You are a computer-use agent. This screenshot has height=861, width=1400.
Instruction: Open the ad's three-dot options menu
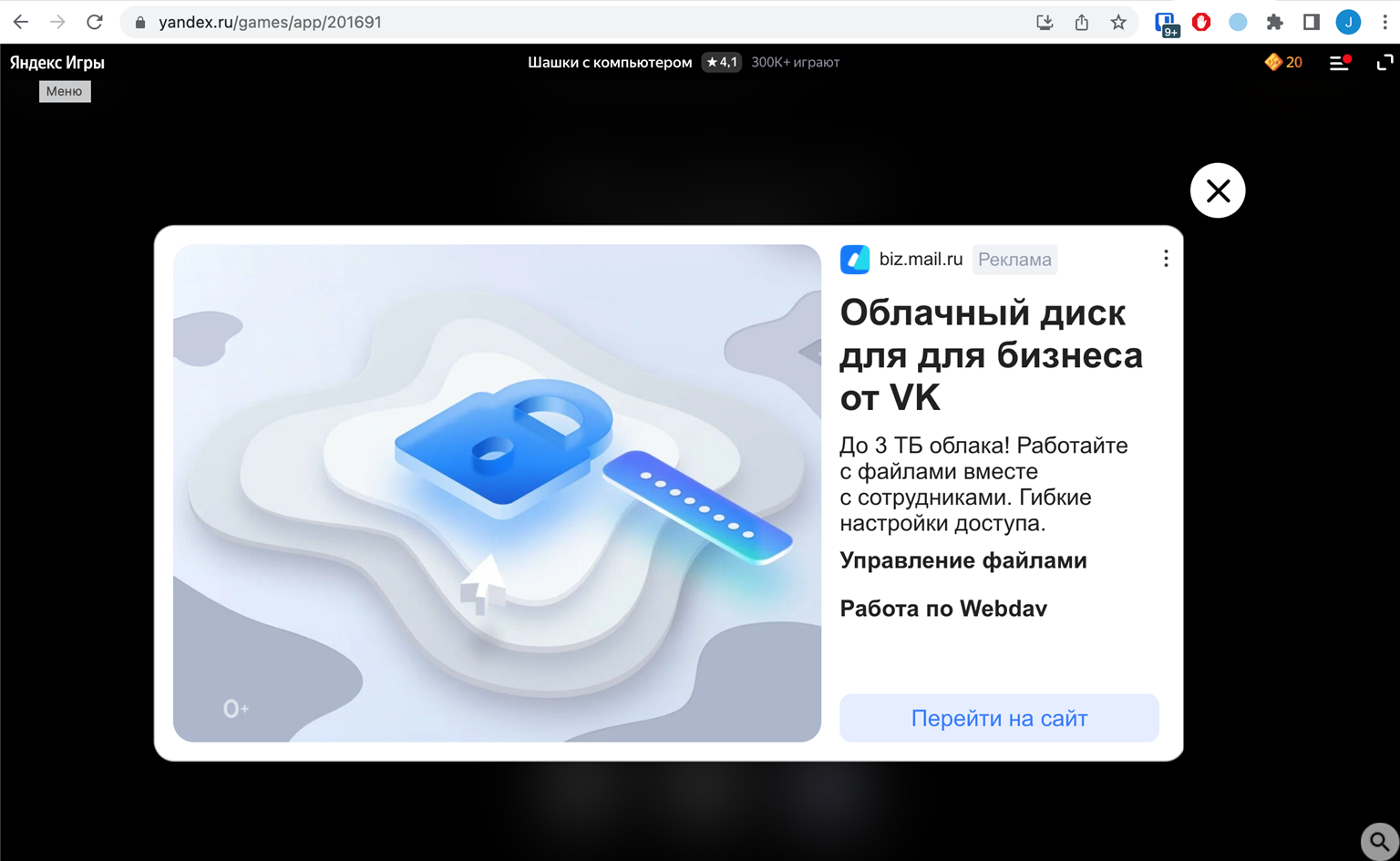click(1166, 259)
